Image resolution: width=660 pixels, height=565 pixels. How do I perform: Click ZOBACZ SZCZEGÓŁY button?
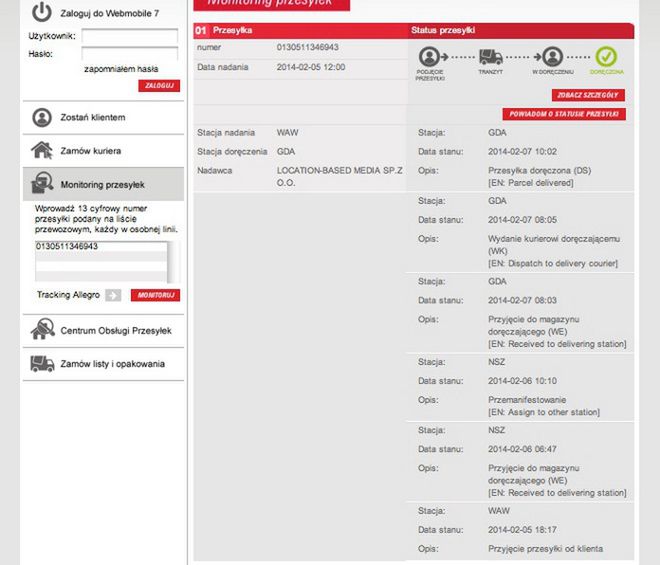pyautogui.click(x=588, y=95)
